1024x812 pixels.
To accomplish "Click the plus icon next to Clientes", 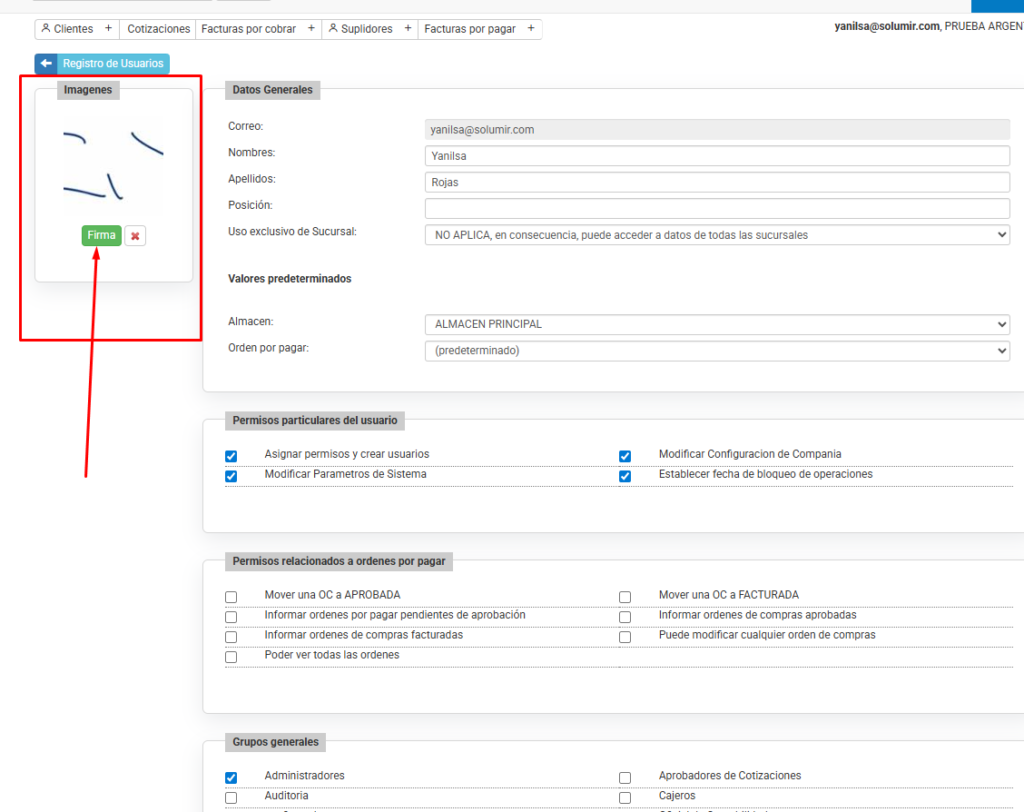I will [x=108, y=29].
